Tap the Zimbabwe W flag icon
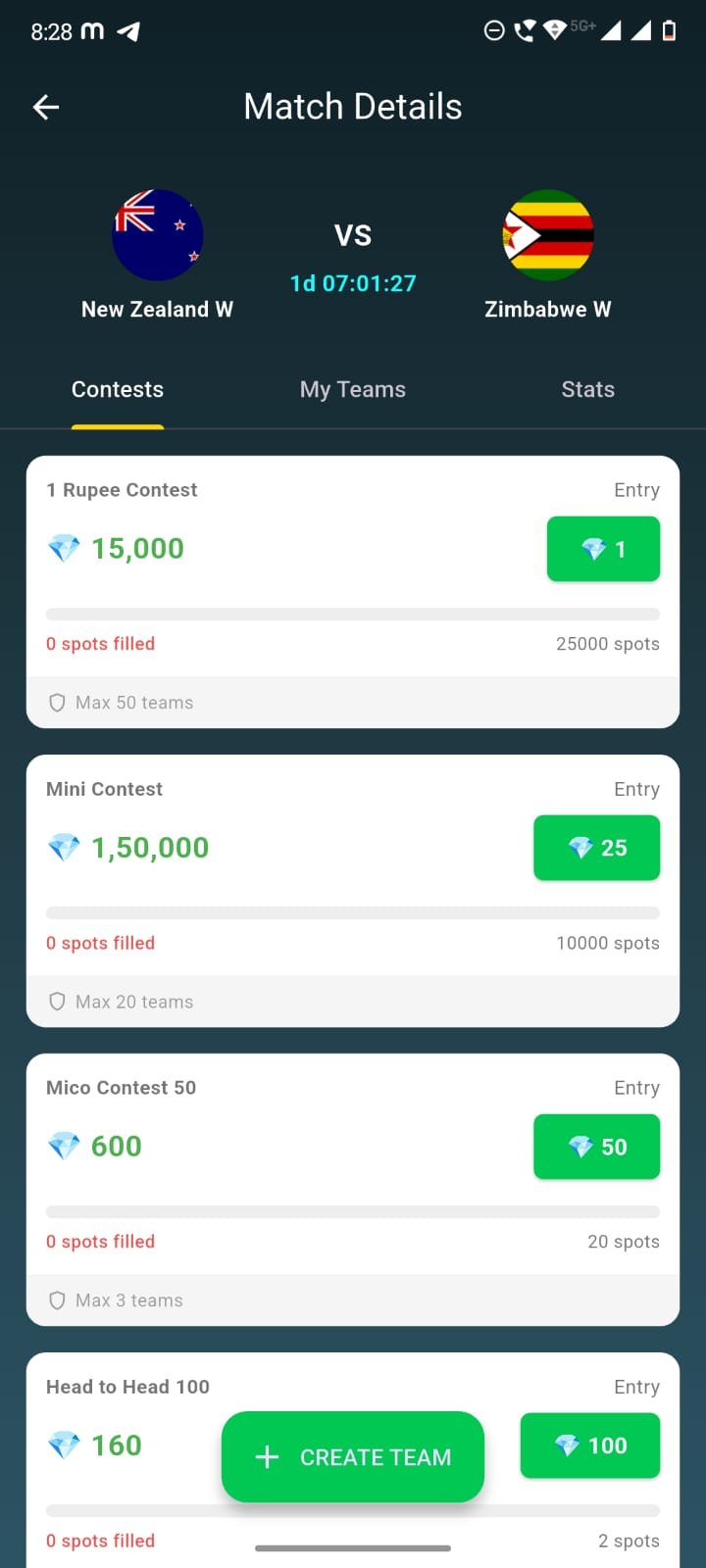Image resolution: width=706 pixels, height=1568 pixels. 548,235
